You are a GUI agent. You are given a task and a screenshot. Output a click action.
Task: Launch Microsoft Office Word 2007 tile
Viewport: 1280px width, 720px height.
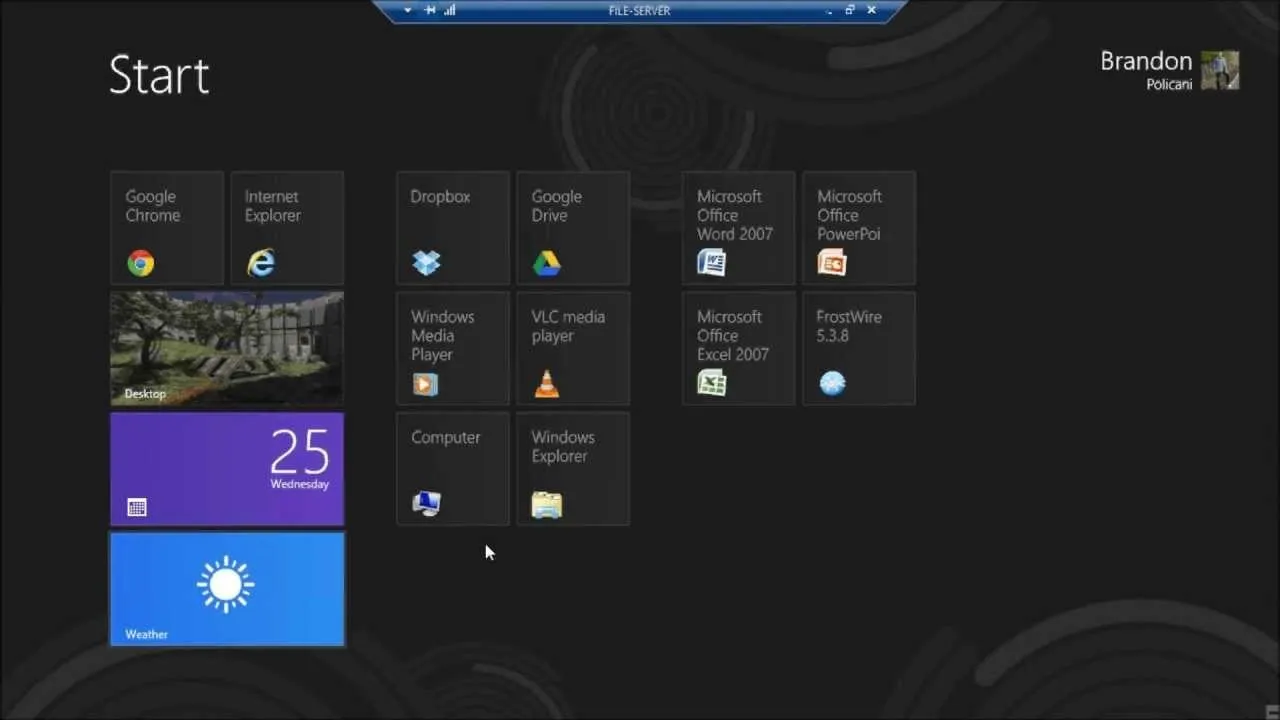coord(739,228)
